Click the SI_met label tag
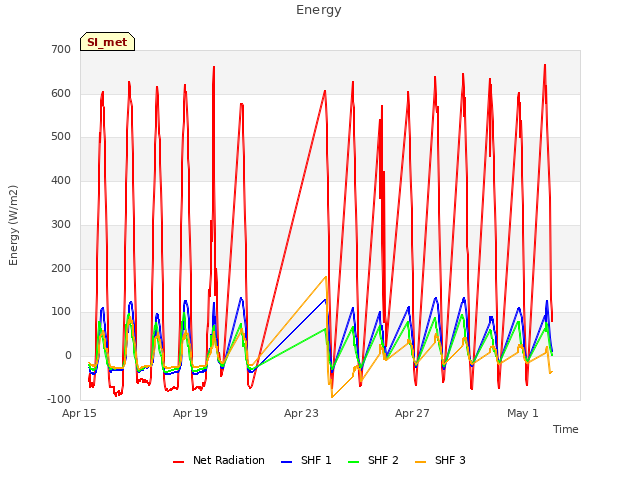 [107, 42]
